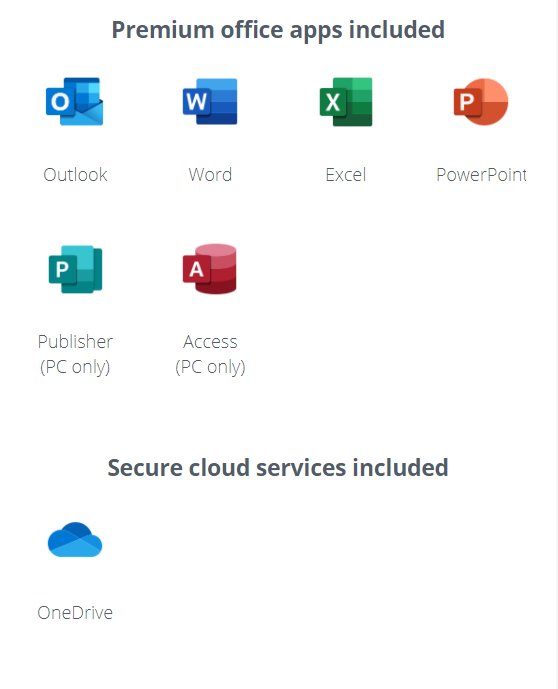Click the Premium office apps included heading
The height and width of the screenshot is (689, 558).
(278, 31)
